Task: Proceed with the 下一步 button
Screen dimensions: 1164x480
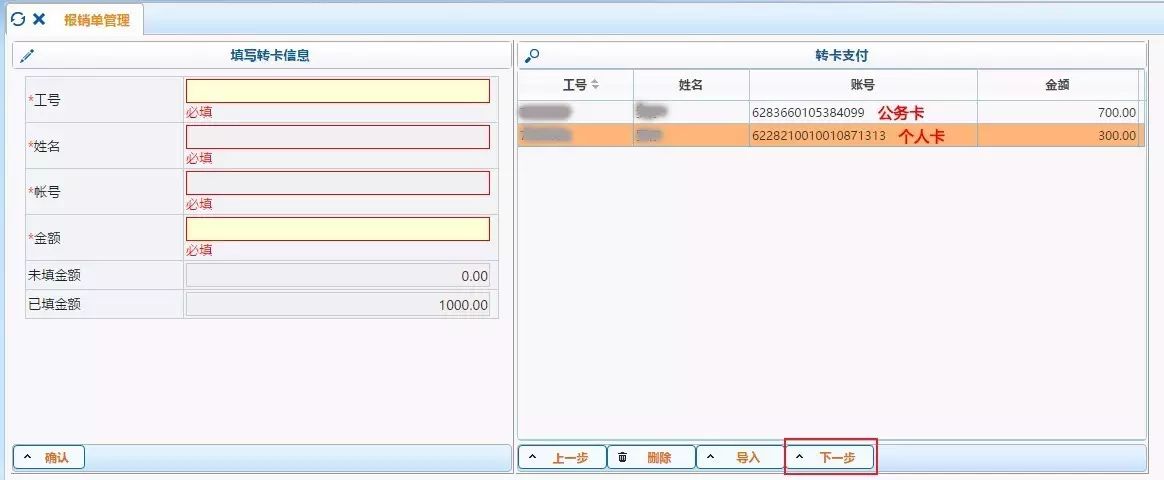Action: (830, 457)
